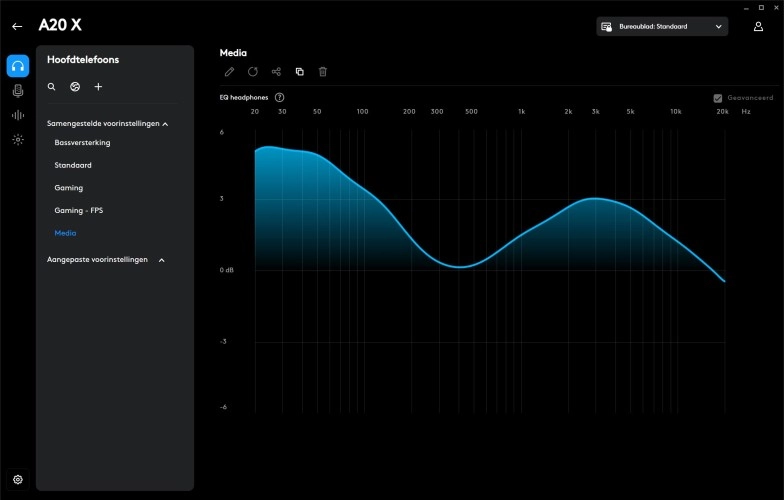Reset the Media preset with the reset icon
The width and height of the screenshot is (784, 500).
[x=252, y=72]
